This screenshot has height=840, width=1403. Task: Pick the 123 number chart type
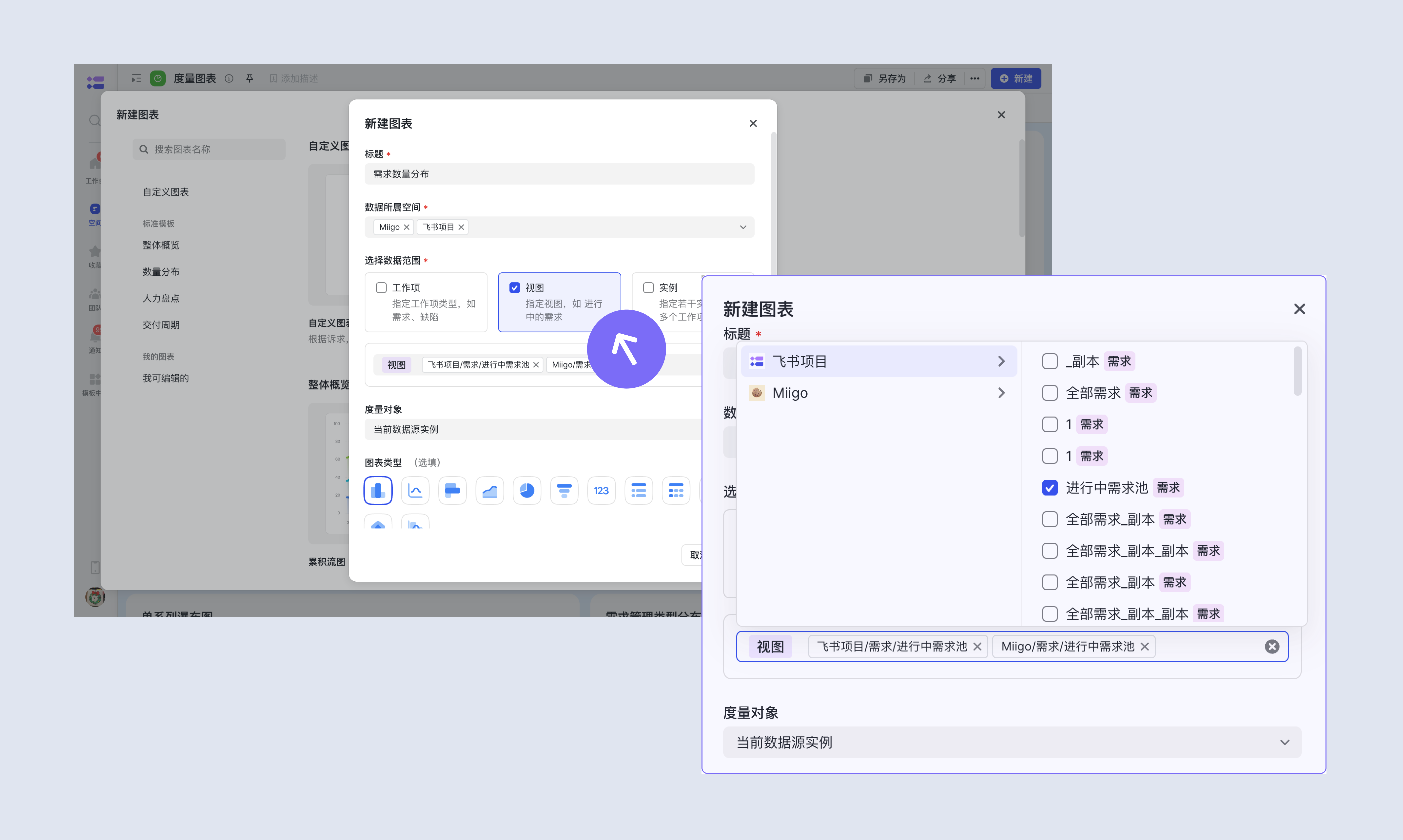pos(601,490)
